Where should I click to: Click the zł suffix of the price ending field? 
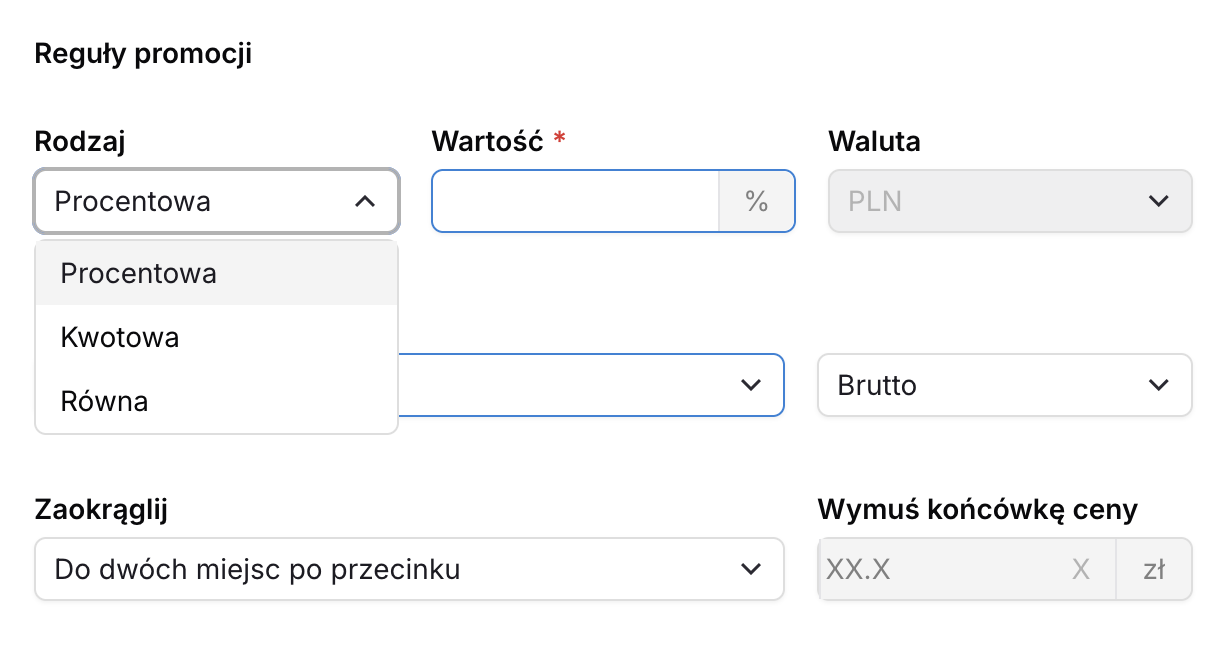[x=1154, y=570]
